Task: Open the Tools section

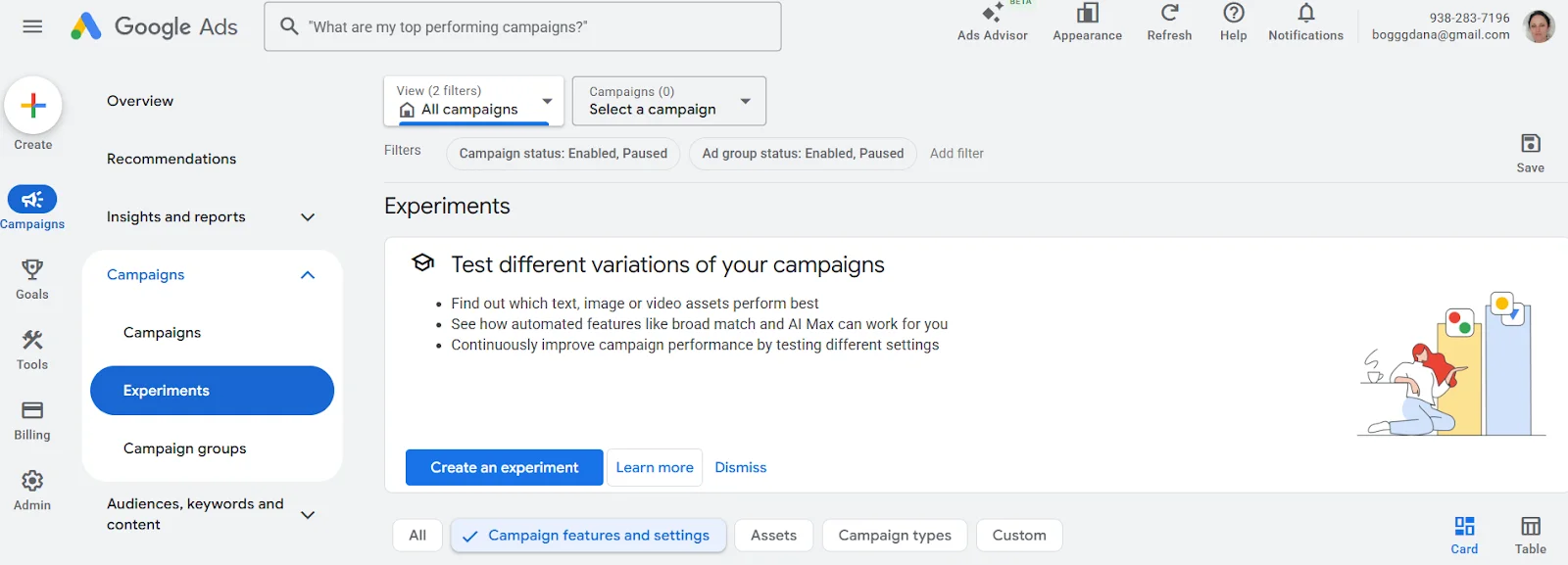Action: coord(32,350)
